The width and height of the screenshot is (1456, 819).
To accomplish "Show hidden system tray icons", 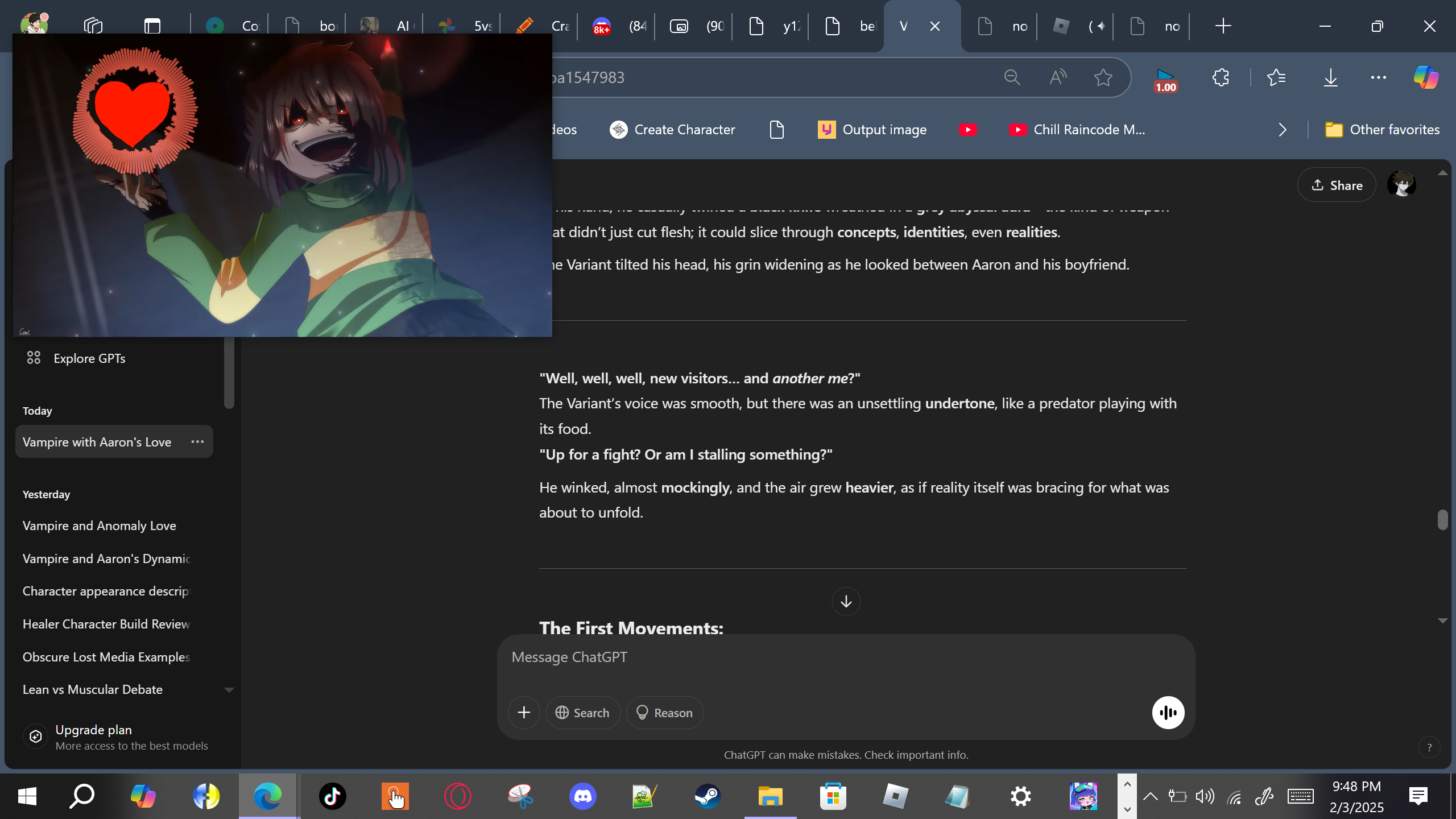I will point(1151,796).
